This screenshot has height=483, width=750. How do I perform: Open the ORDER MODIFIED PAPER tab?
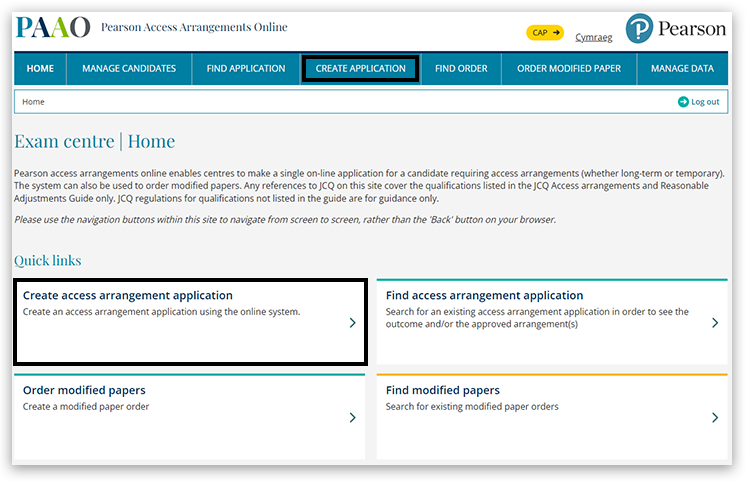tap(568, 69)
